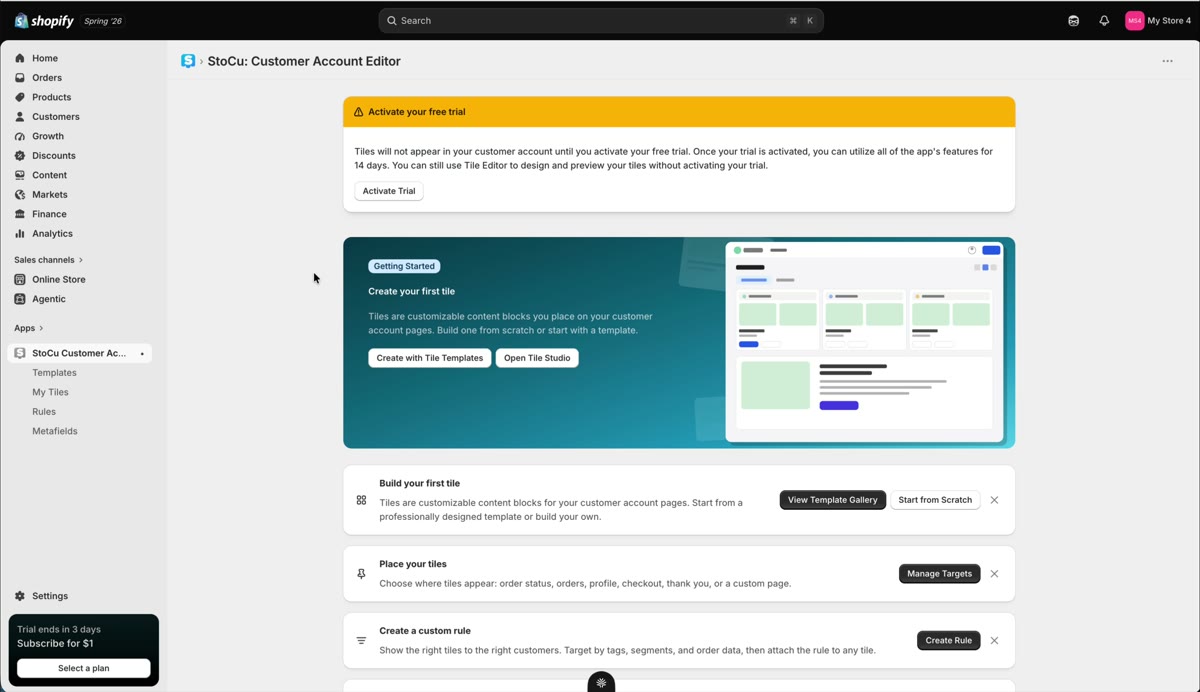Click the pin icon beside Place your tiles
Viewport: 1200px width, 692px height.
361,574
